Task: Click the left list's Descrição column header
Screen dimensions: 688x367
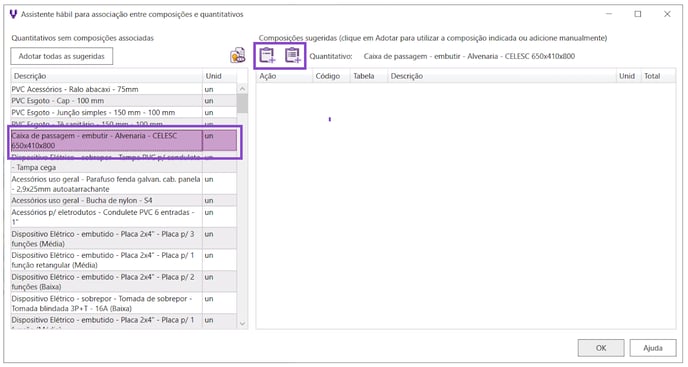Action: (x=107, y=76)
